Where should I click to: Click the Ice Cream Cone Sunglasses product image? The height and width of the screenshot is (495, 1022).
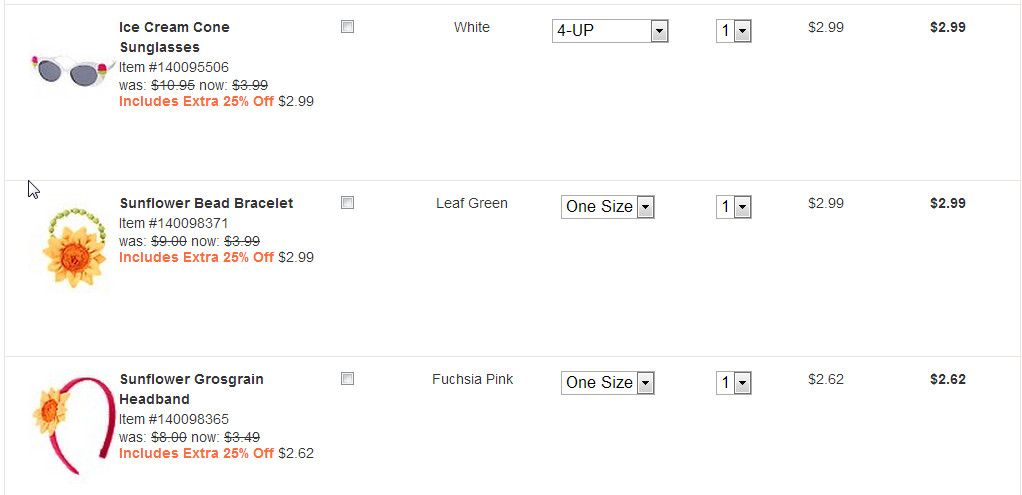coord(69,70)
